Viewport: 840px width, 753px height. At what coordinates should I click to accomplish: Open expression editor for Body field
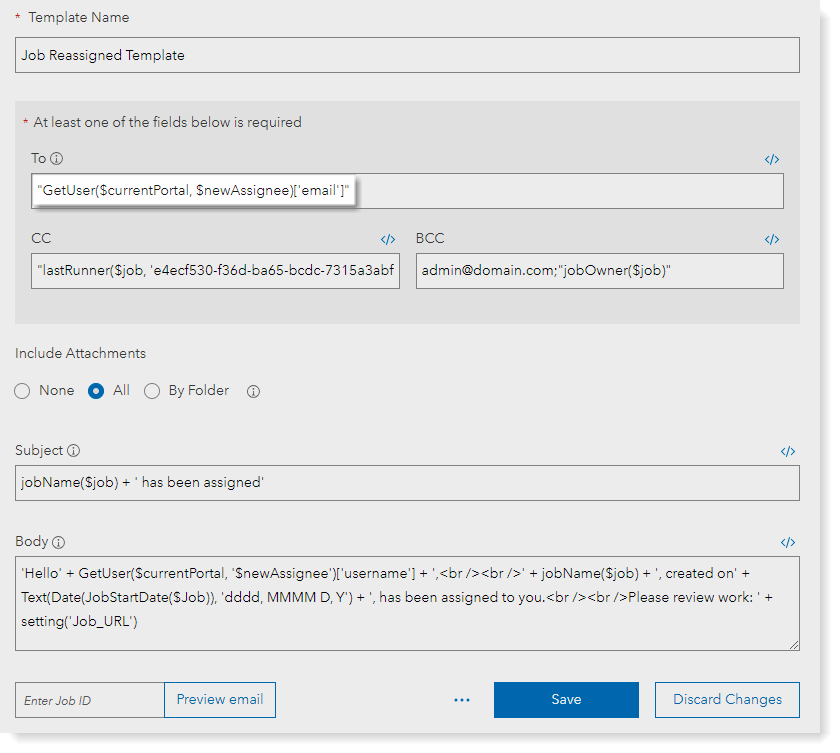(x=788, y=543)
